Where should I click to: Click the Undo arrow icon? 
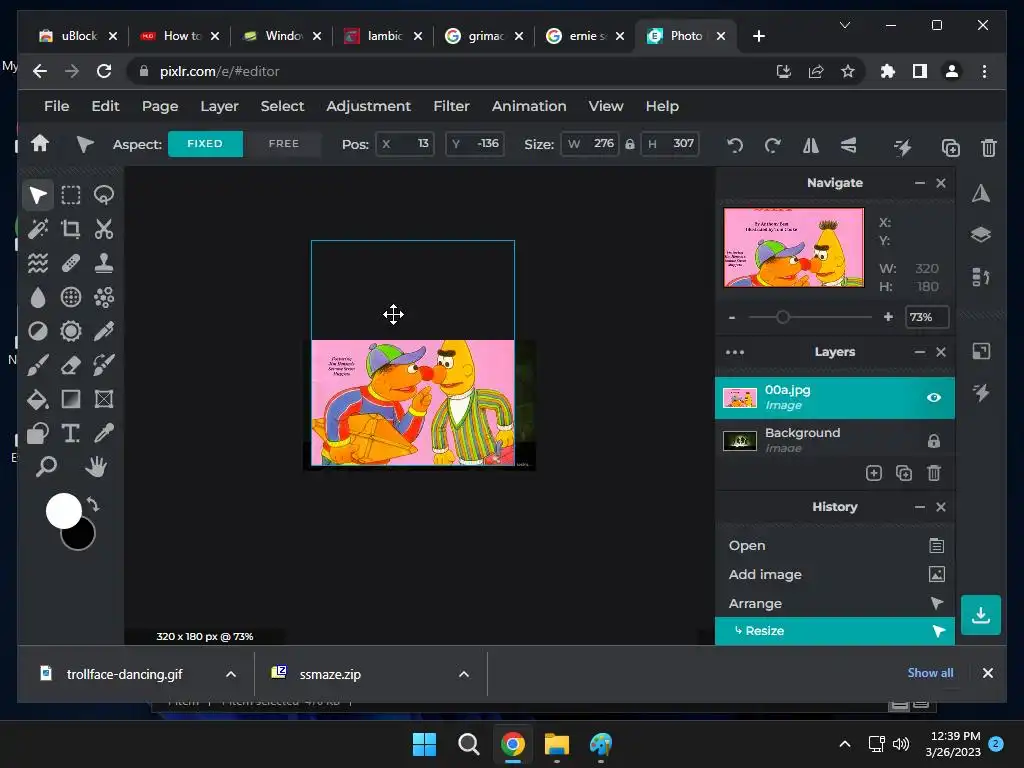735,146
